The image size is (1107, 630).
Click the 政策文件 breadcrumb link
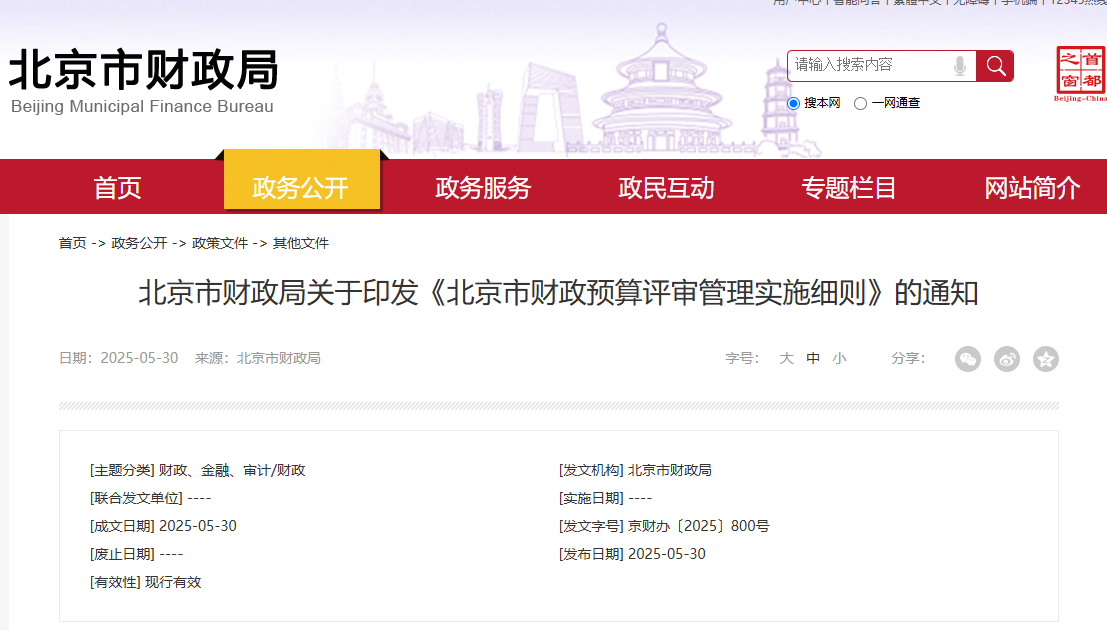220,243
